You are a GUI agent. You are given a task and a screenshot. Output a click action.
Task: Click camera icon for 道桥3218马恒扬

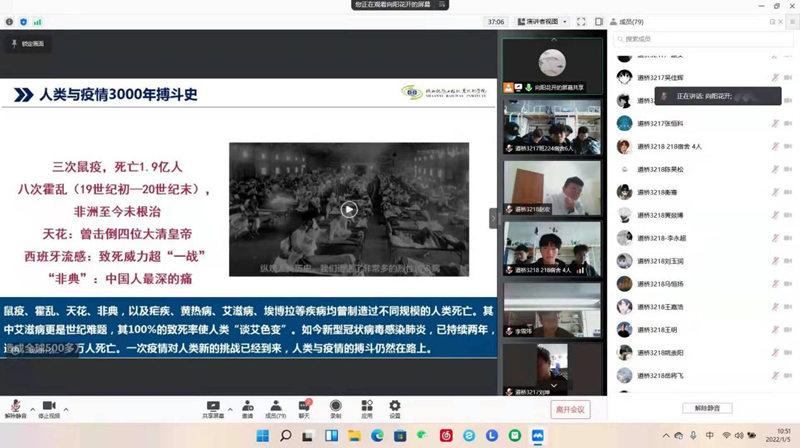click(x=788, y=284)
